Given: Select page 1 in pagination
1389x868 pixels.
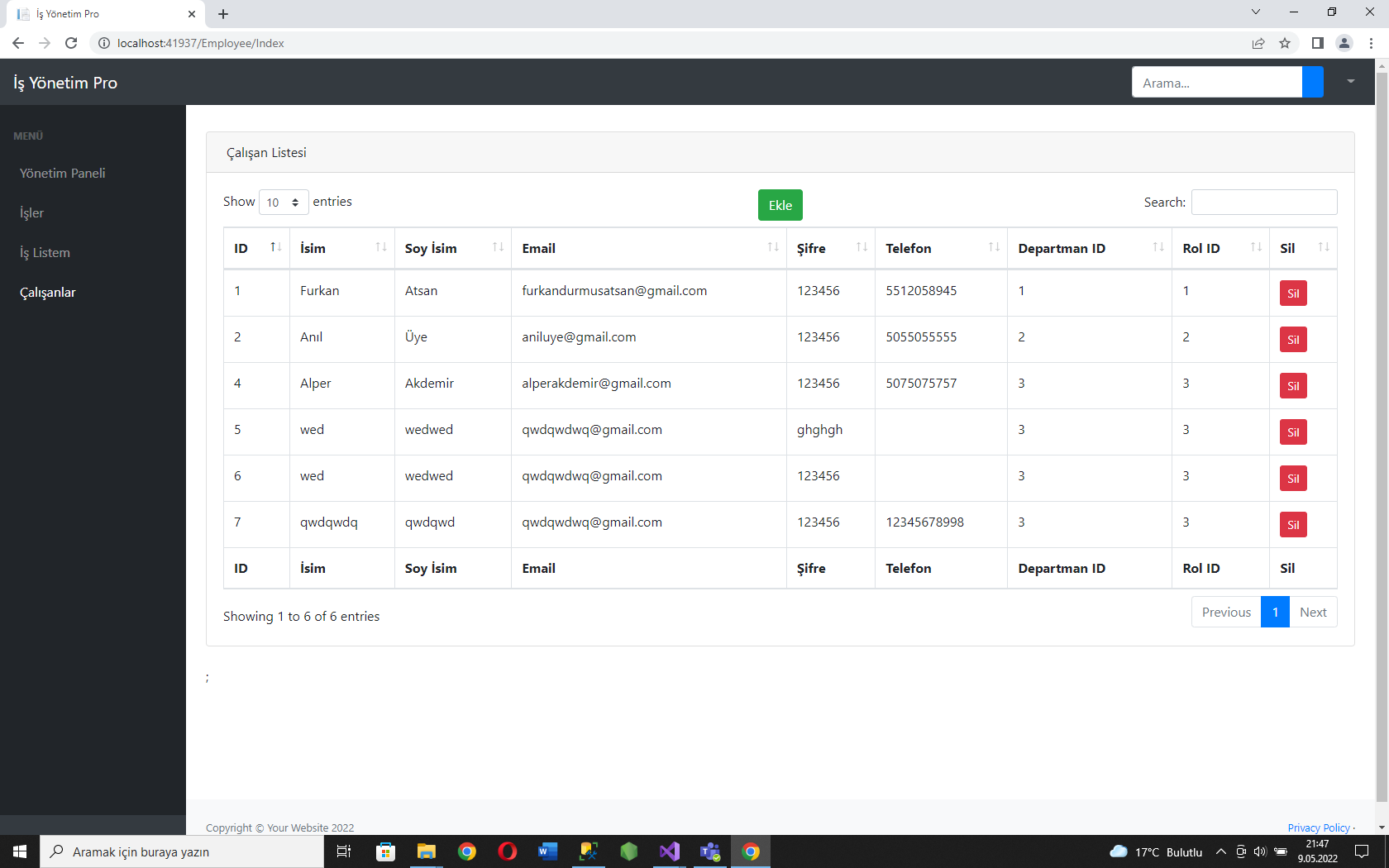Looking at the screenshot, I should (x=1276, y=612).
